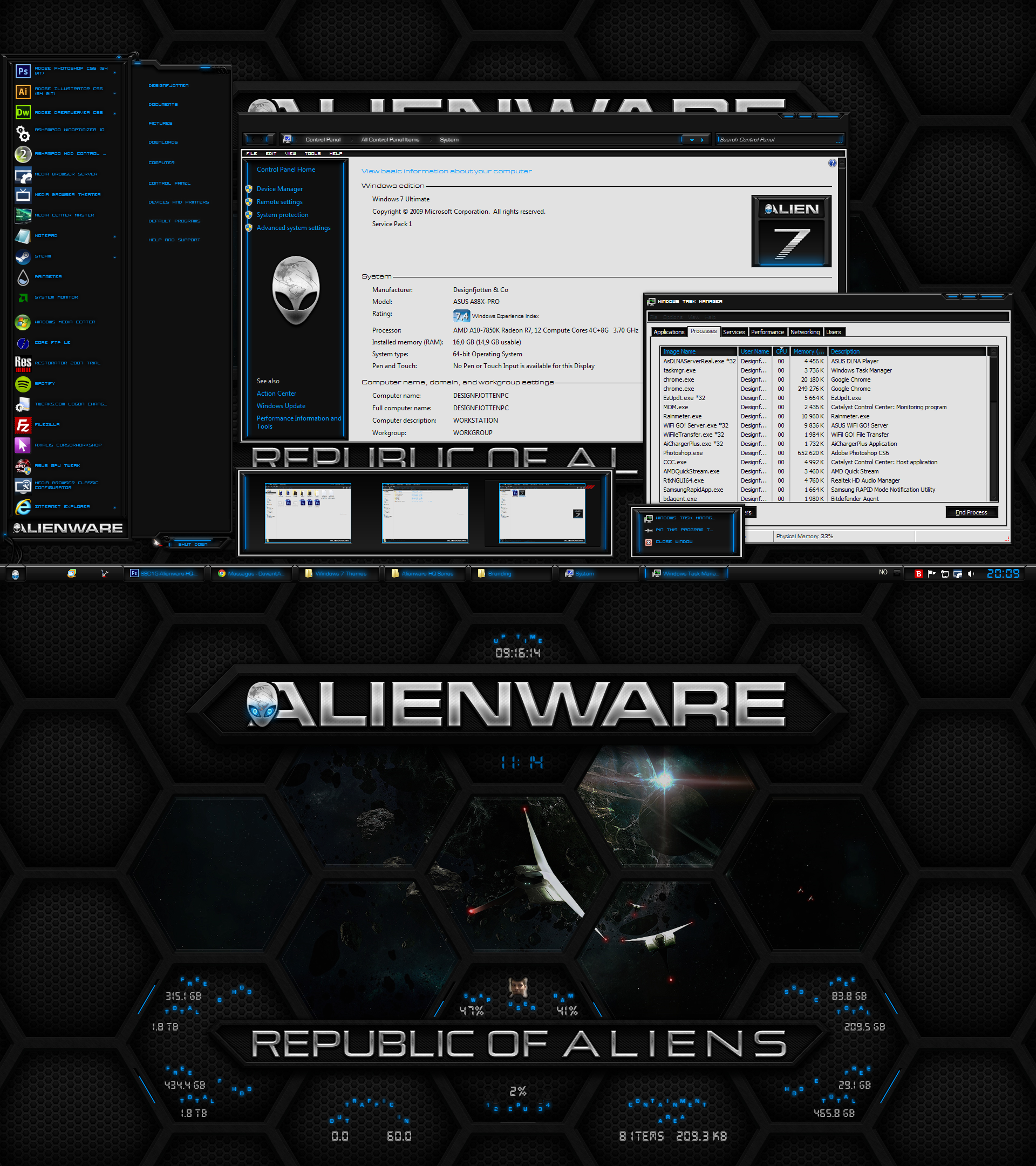The image size is (1036, 1166).
Task: Open Tools menu in System window
Action: pos(312,153)
